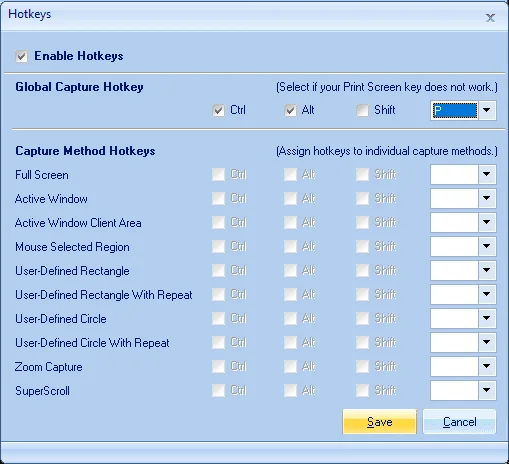Check Shift for Active Window
509x464 pixels.
[x=362, y=198]
